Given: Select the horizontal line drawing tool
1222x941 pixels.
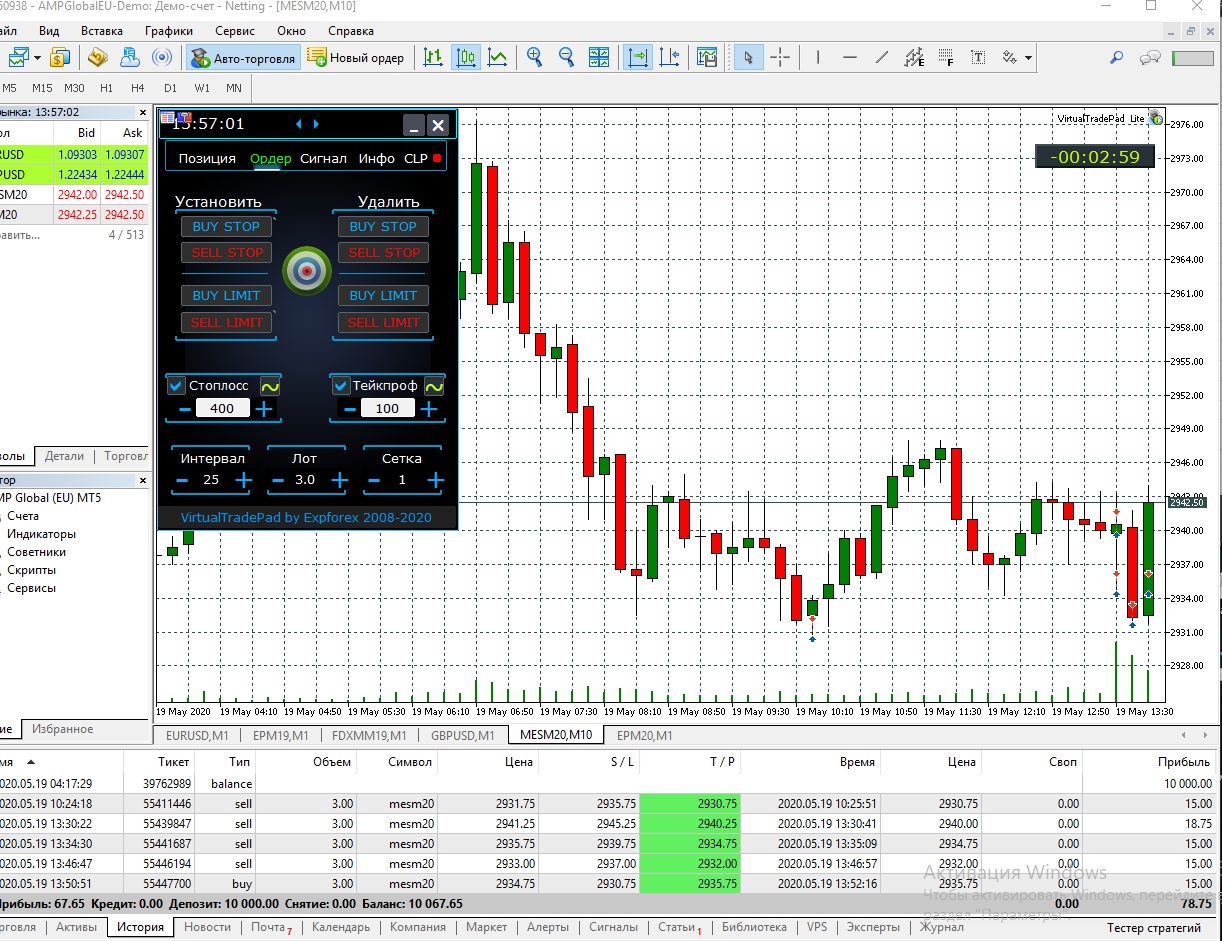Looking at the screenshot, I should pyautogui.click(x=850, y=57).
